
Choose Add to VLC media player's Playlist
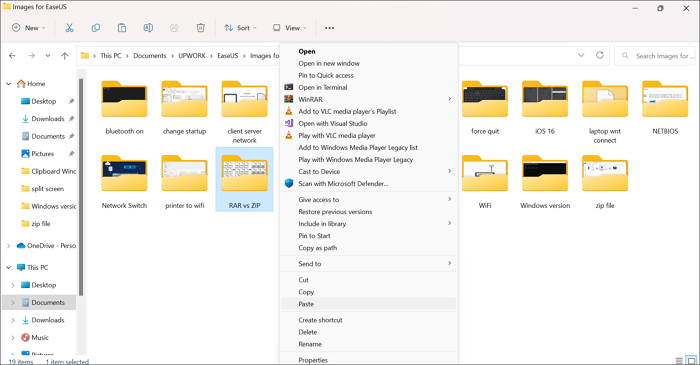[x=369, y=112]
